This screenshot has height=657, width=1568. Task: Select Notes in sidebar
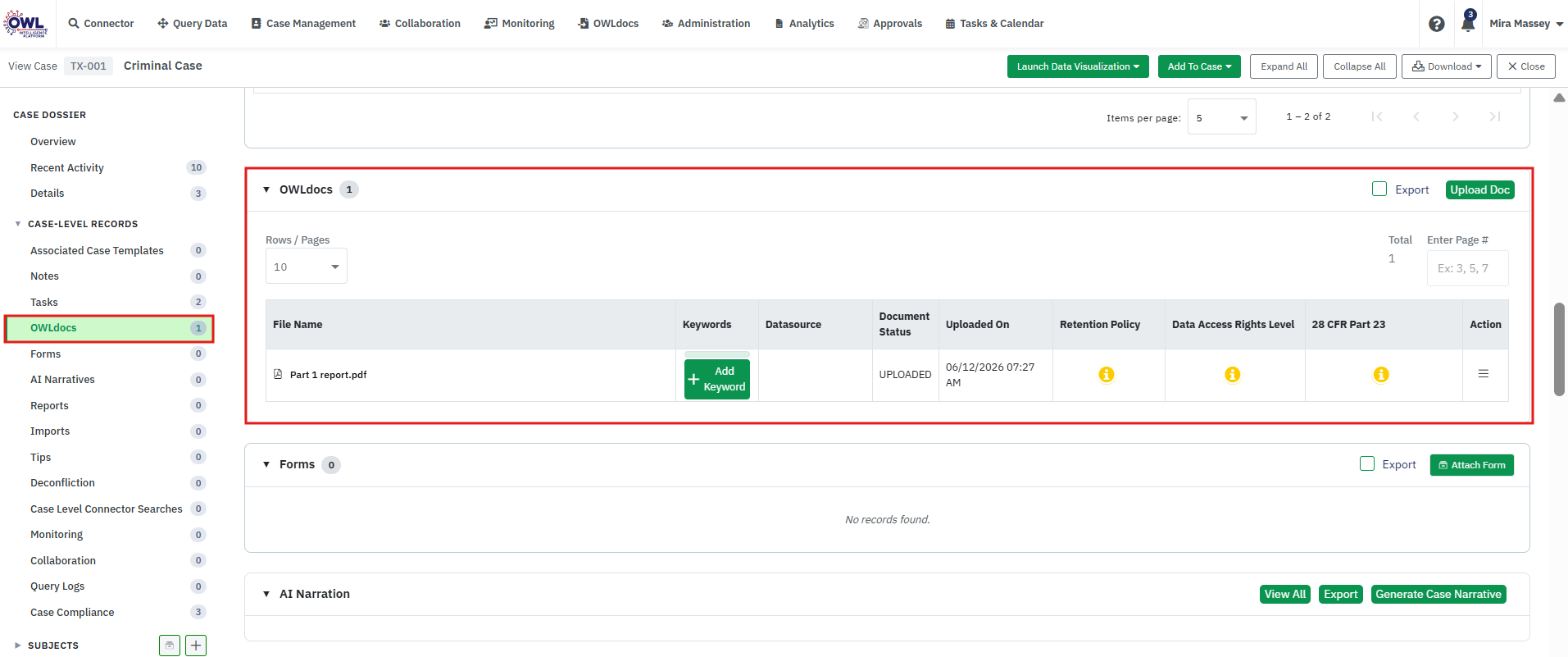tap(44, 276)
